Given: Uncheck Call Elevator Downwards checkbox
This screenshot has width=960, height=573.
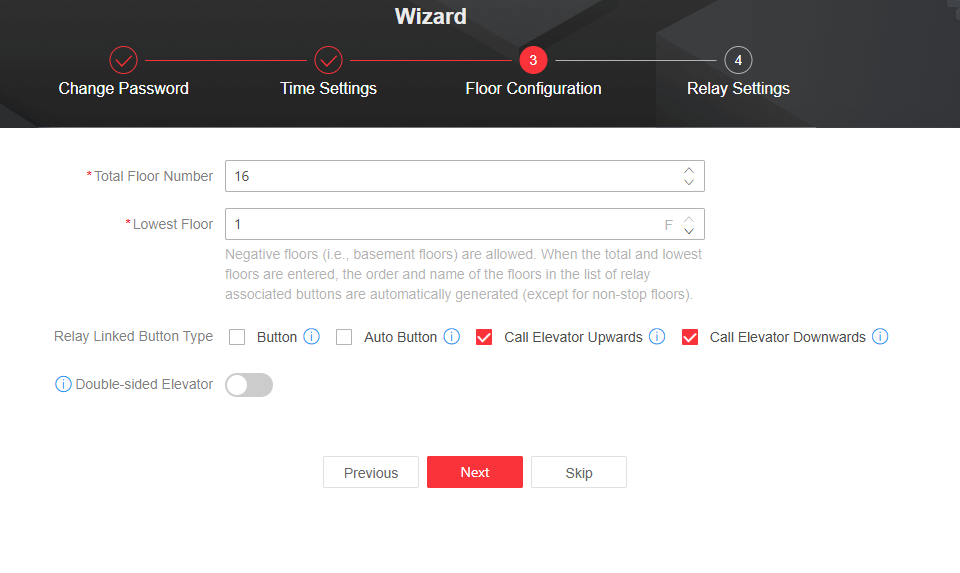Looking at the screenshot, I should click(690, 337).
